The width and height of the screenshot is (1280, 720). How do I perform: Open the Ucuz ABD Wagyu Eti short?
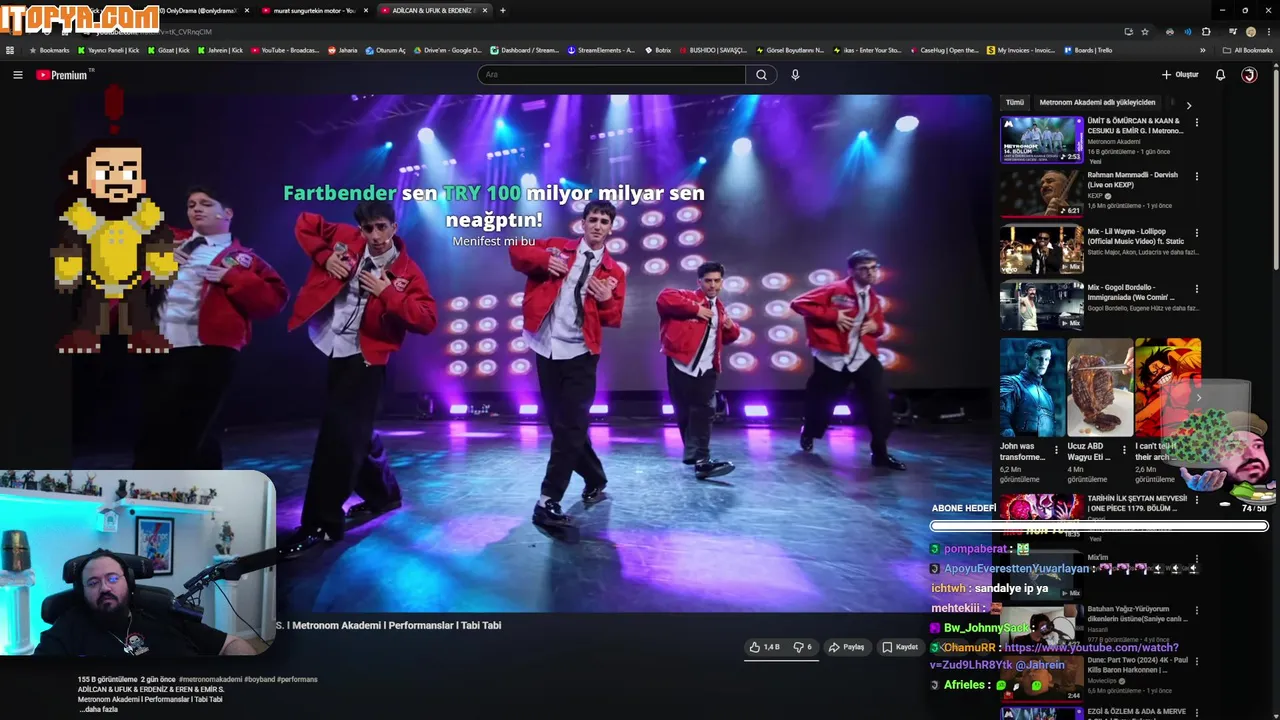coord(1100,388)
